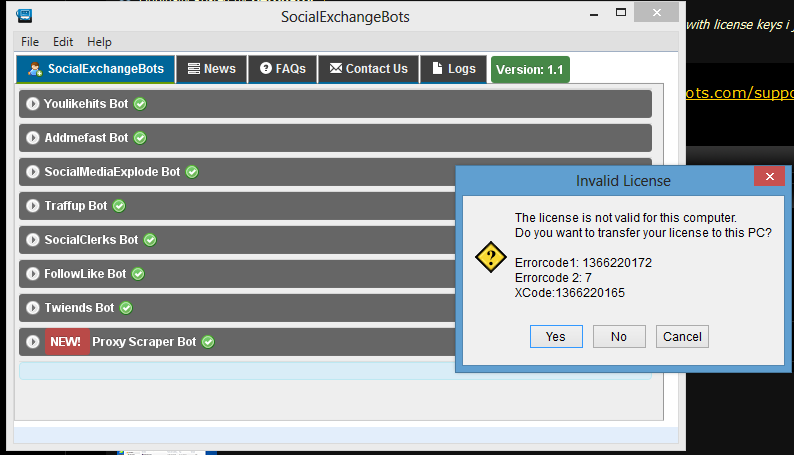The height and width of the screenshot is (455, 794).
Task: Click green checkmark beside SocialClerks Bot
Action: 150,239
